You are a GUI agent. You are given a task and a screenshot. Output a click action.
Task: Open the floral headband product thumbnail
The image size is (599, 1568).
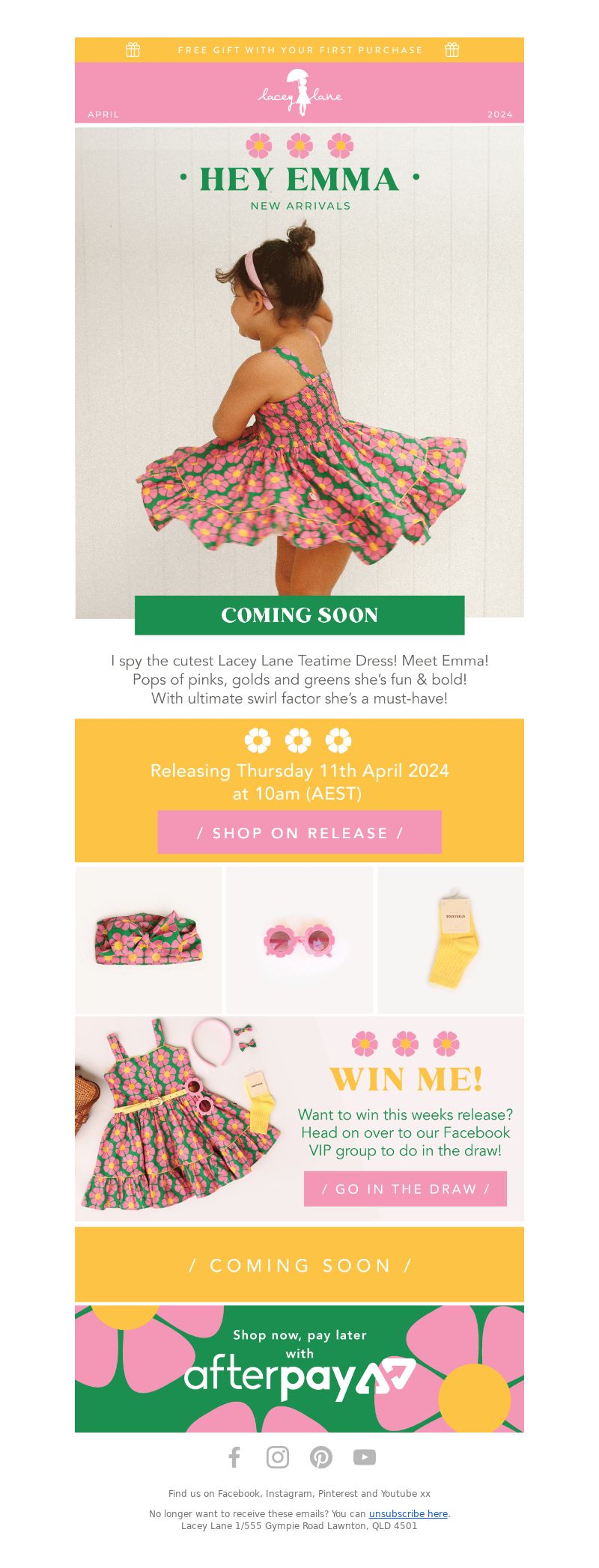148,940
